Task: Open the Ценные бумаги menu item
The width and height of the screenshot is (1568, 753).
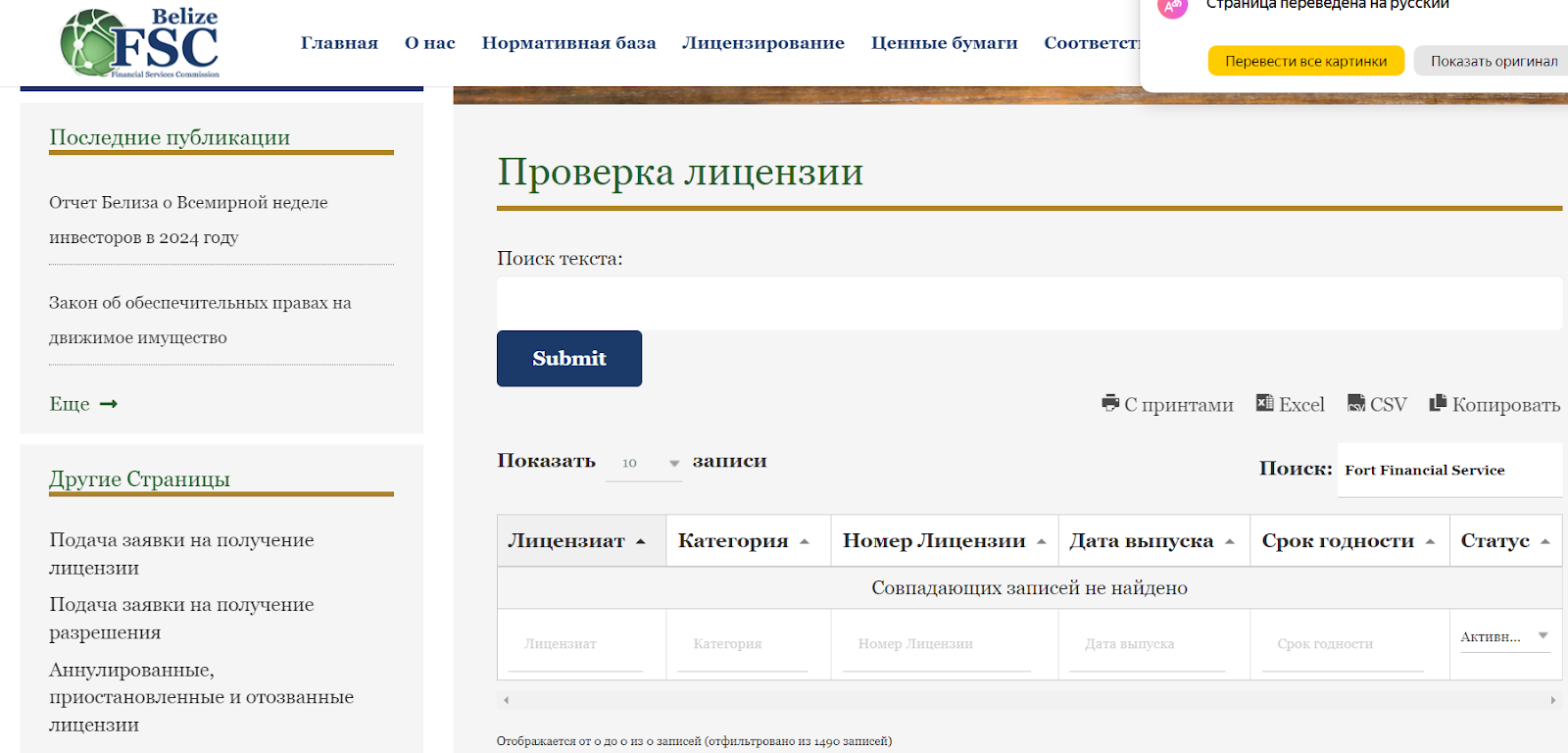Action: pyautogui.click(x=945, y=43)
